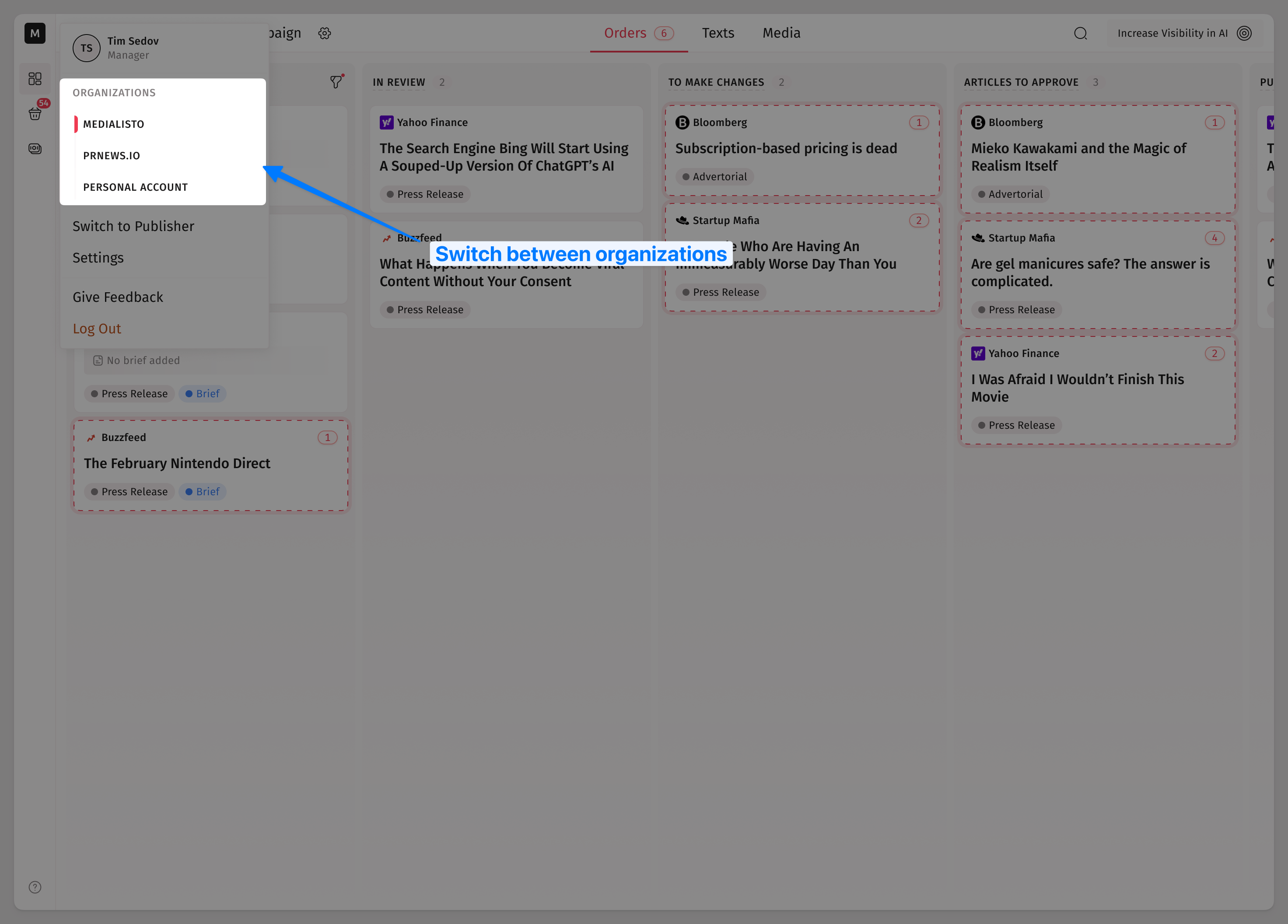Select the MEDIALISTO organization
The width and height of the screenshot is (1288, 924).
pyautogui.click(x=114, y=124)
